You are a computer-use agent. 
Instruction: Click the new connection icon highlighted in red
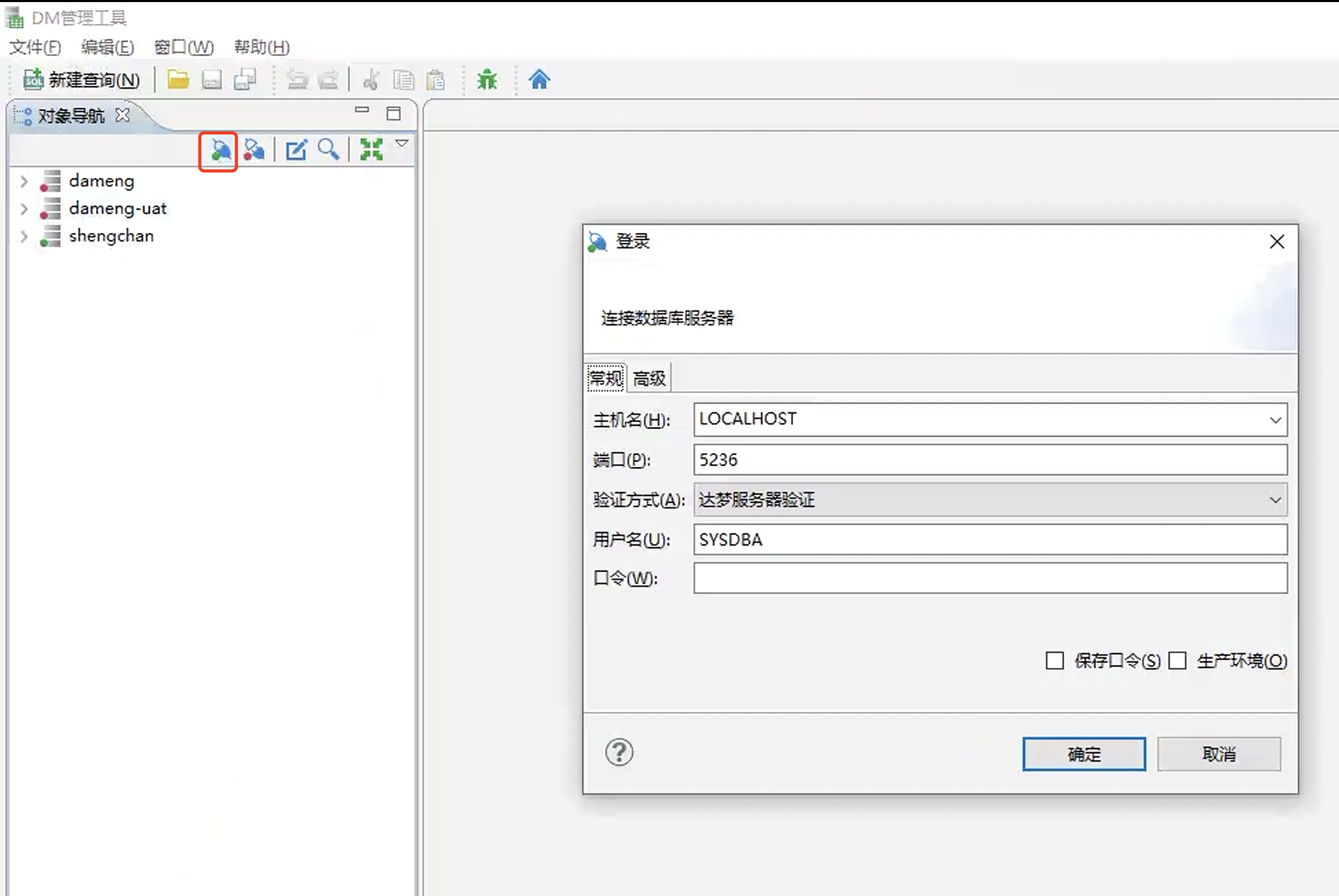(219, 151)
